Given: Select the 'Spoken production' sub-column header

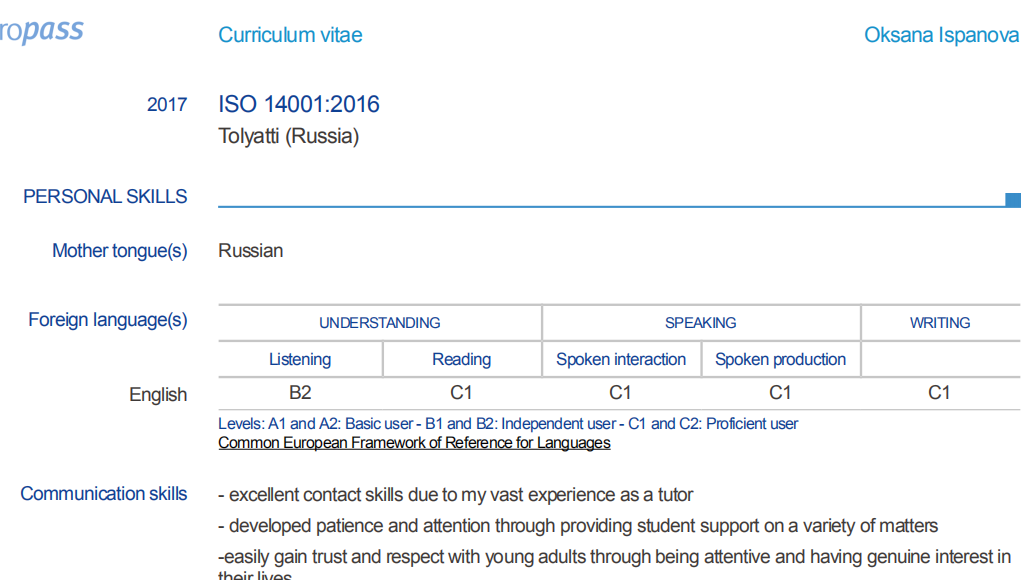Looking at the screenshot, I should [780, 359].
